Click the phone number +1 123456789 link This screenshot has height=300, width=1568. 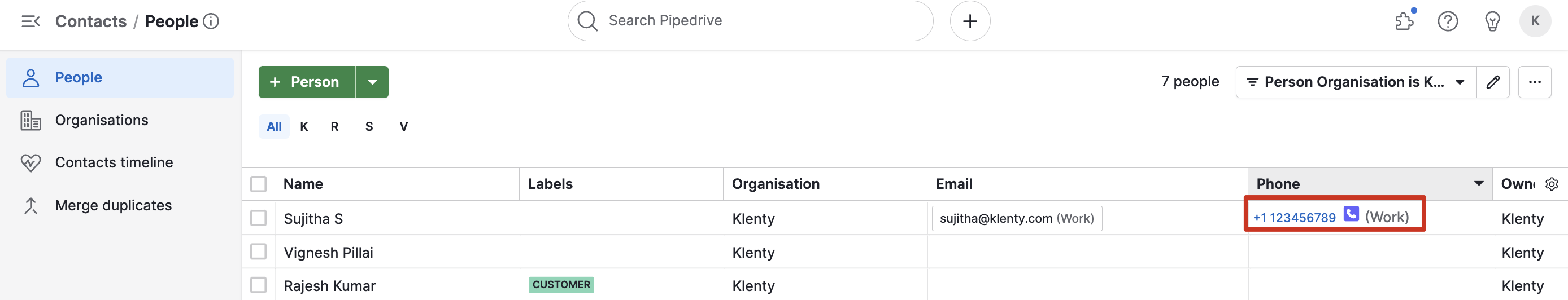click(x=1294, y=218)
